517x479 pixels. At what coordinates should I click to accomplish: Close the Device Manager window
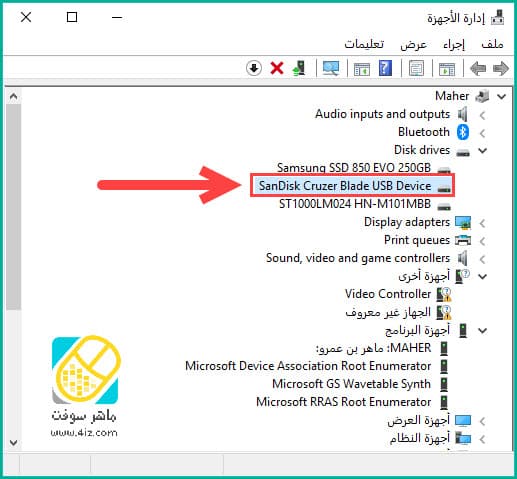click(x=26, y=17)
